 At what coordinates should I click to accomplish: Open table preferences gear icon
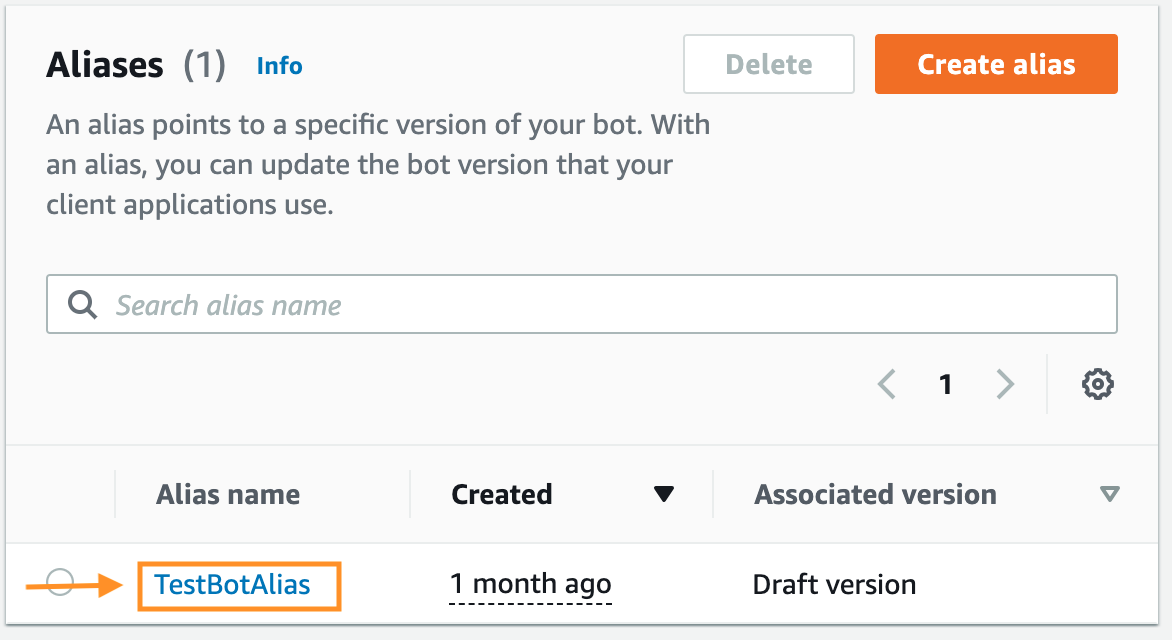click(1097, 384)
